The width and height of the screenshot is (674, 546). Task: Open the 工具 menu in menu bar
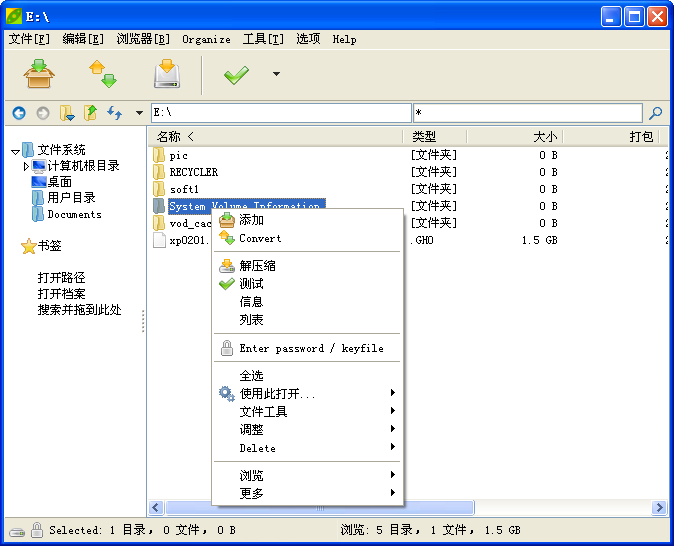(263, 39)
